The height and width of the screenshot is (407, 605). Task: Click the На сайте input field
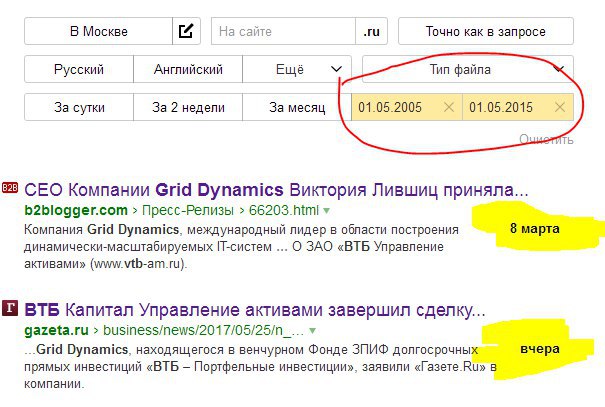[283, 31]
